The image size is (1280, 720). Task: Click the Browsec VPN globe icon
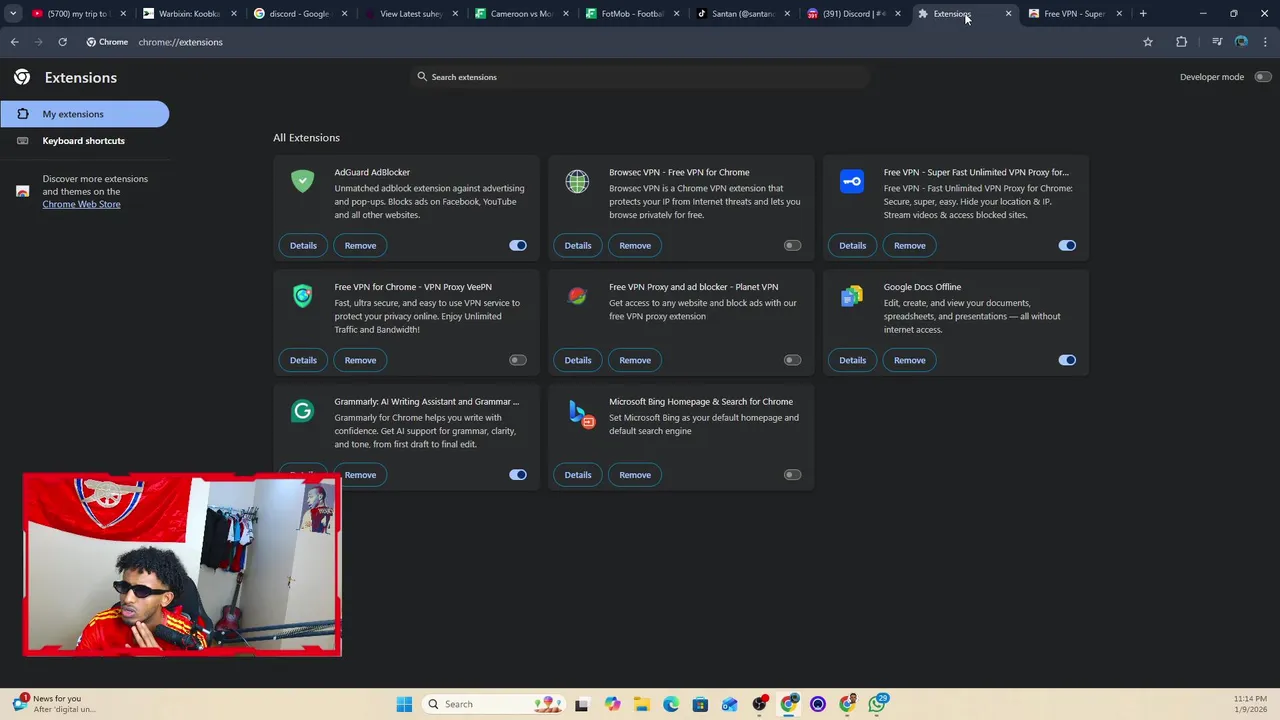[x=577, y=181]
